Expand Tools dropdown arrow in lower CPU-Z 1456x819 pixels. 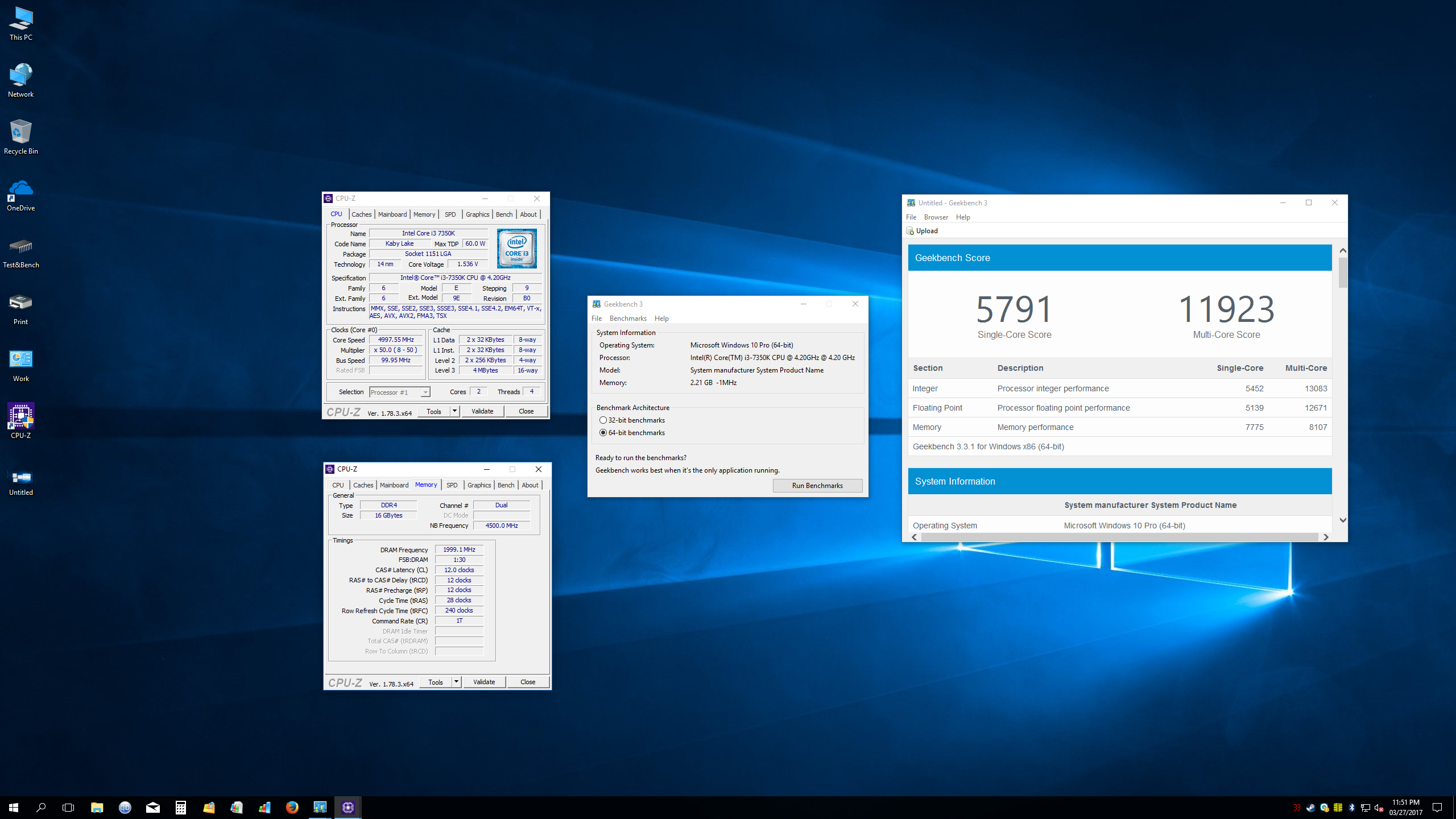click(457, 682)
